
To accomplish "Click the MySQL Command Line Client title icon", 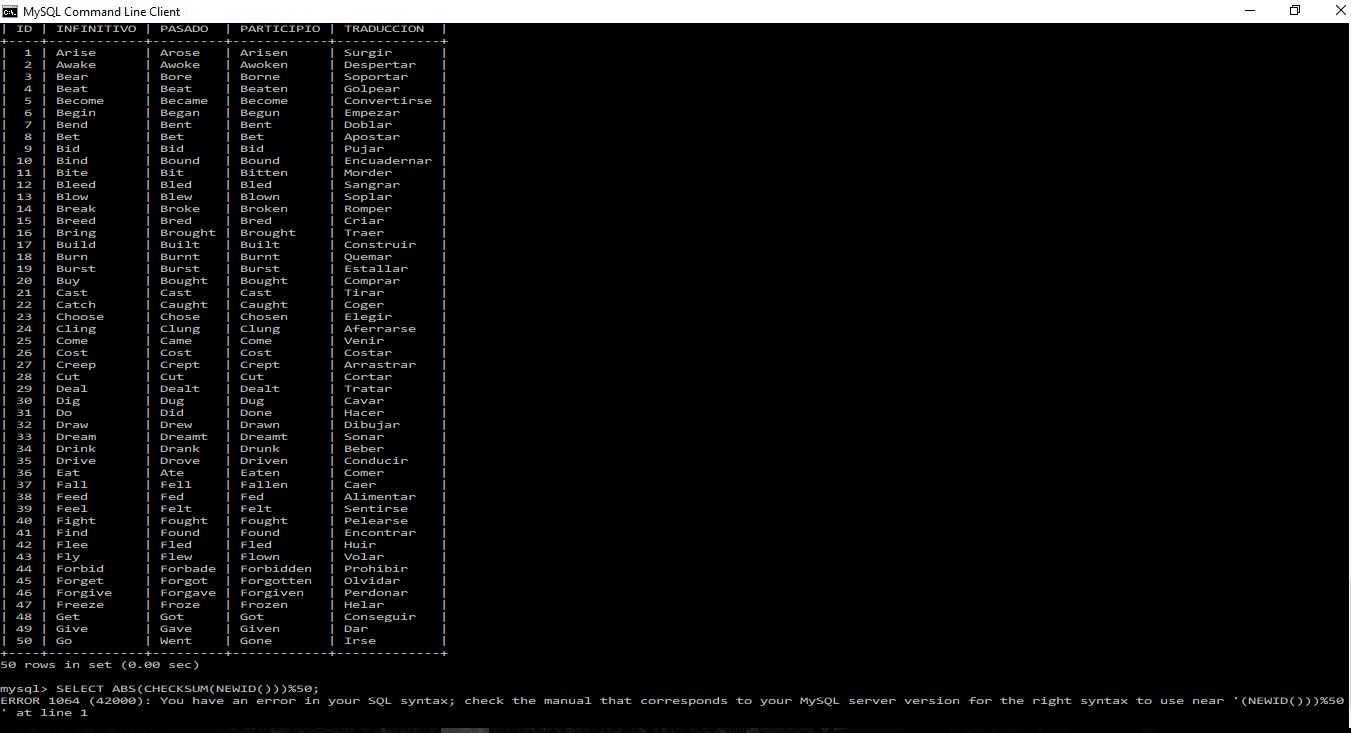I will pos(10,11).
